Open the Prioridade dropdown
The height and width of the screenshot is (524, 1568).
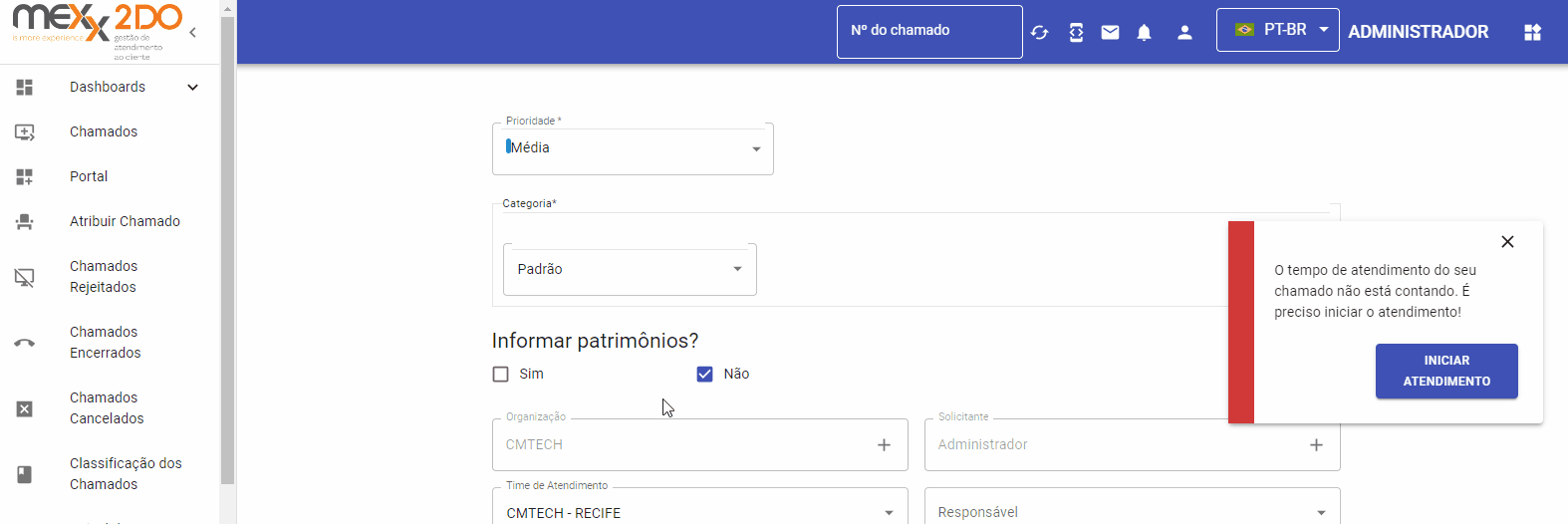(x=633, y=148)
